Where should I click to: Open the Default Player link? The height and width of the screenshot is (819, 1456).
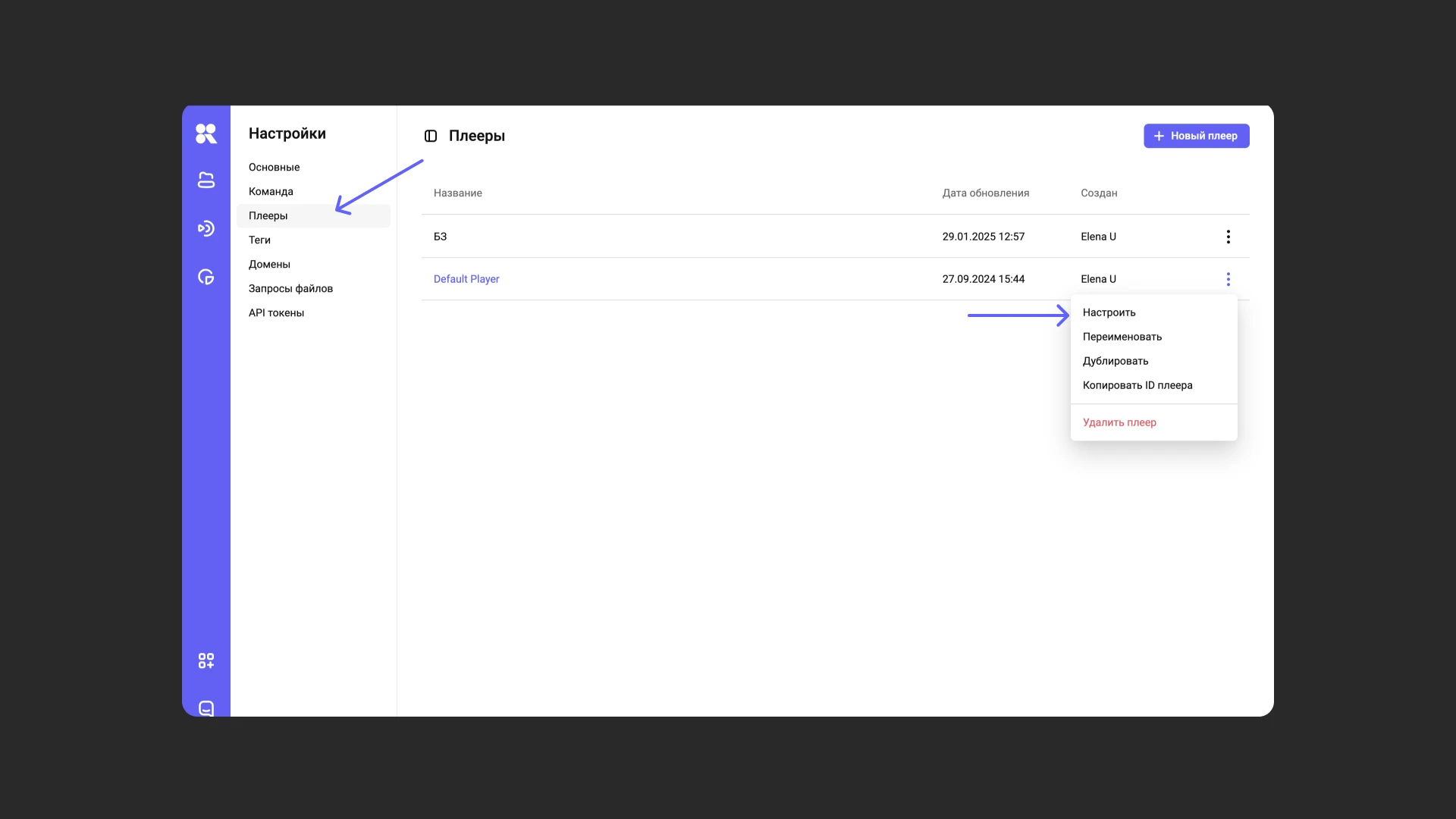pyautogui.click(x=466, y=279)
